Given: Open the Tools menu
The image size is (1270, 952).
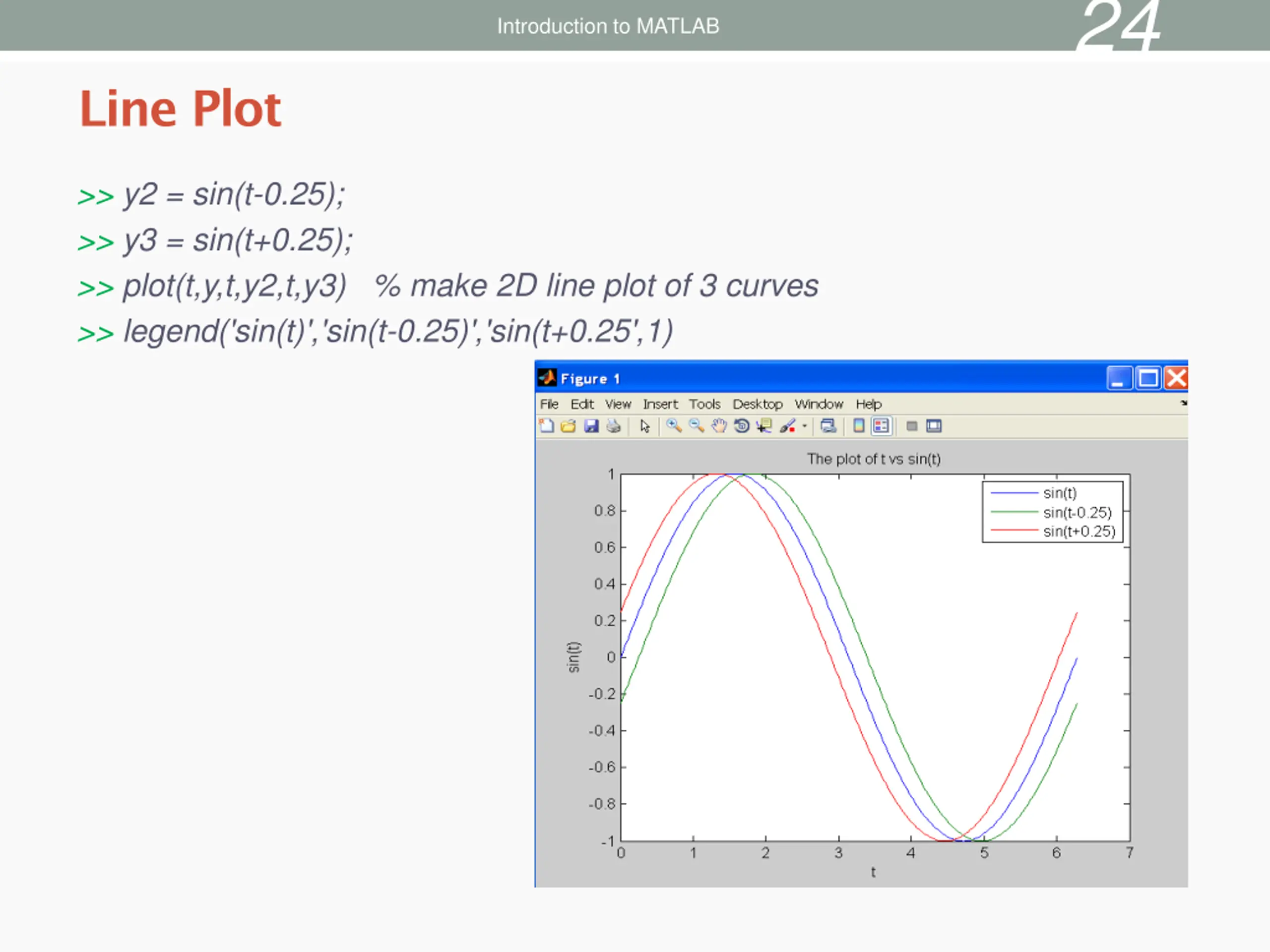Looking at the screenshot, I should (x=704, y=404).
